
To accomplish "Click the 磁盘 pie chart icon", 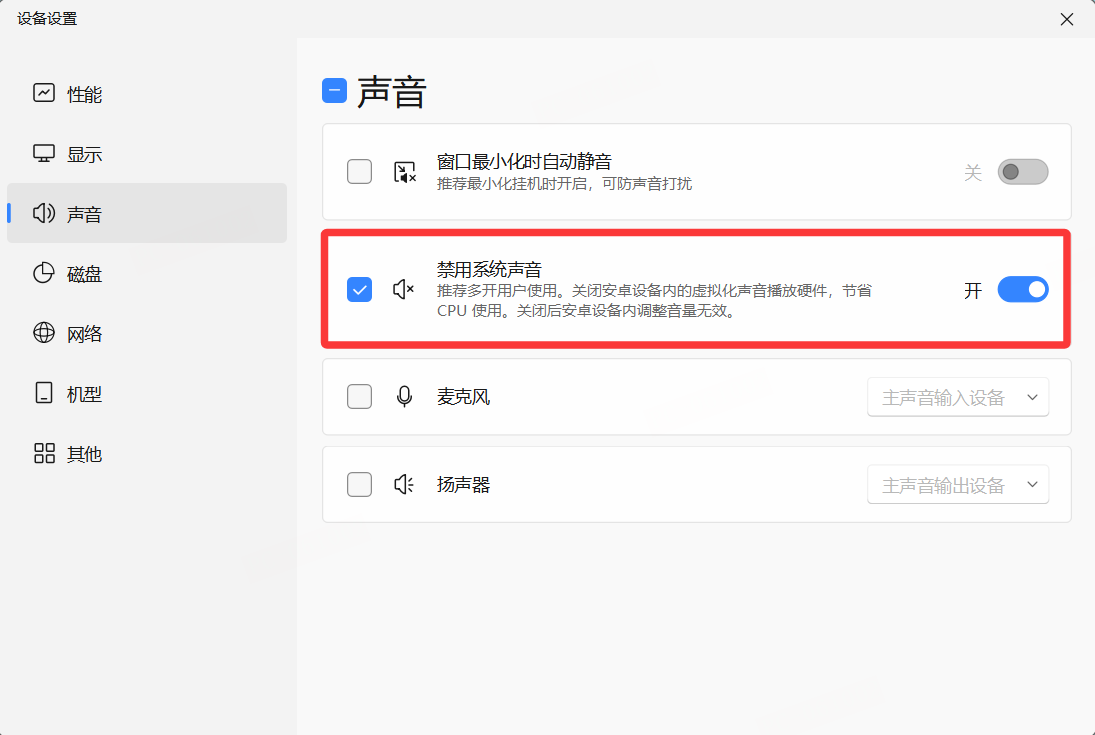I will (x=44, y=274).
